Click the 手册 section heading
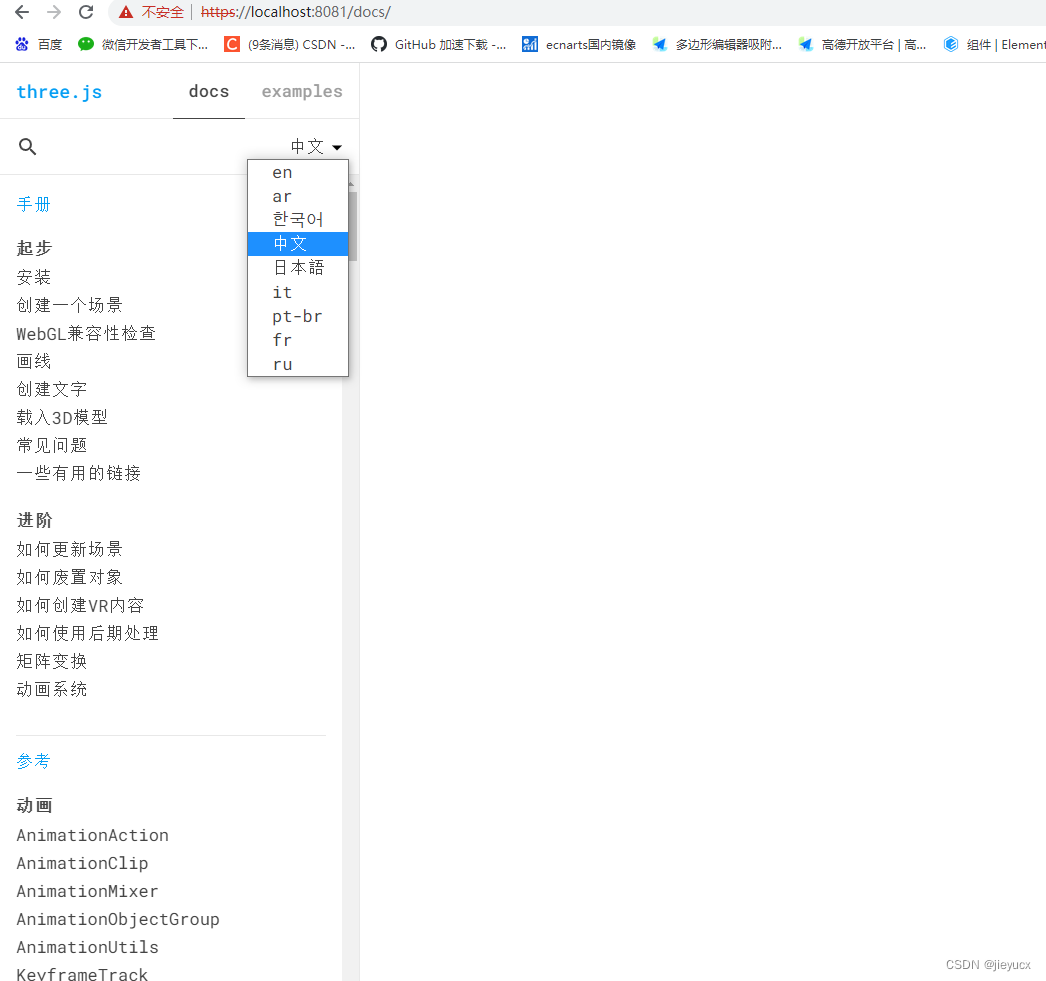Image resolution: width=1046 pixels, height=981 pixels. pos(33,205)
